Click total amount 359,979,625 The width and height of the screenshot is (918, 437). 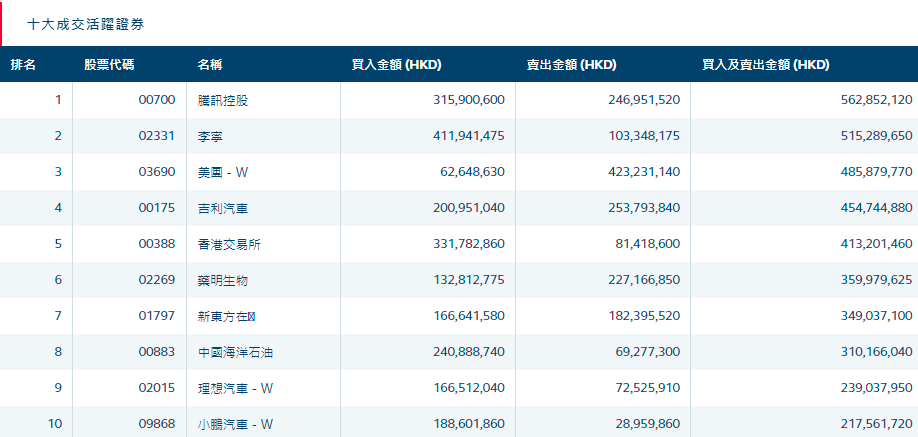[x=876, y=280]
